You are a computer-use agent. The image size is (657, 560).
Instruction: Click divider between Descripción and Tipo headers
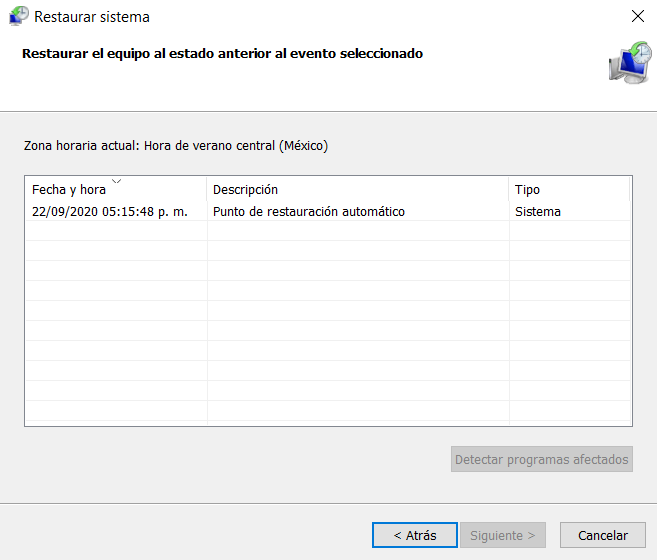click(509, 190)
